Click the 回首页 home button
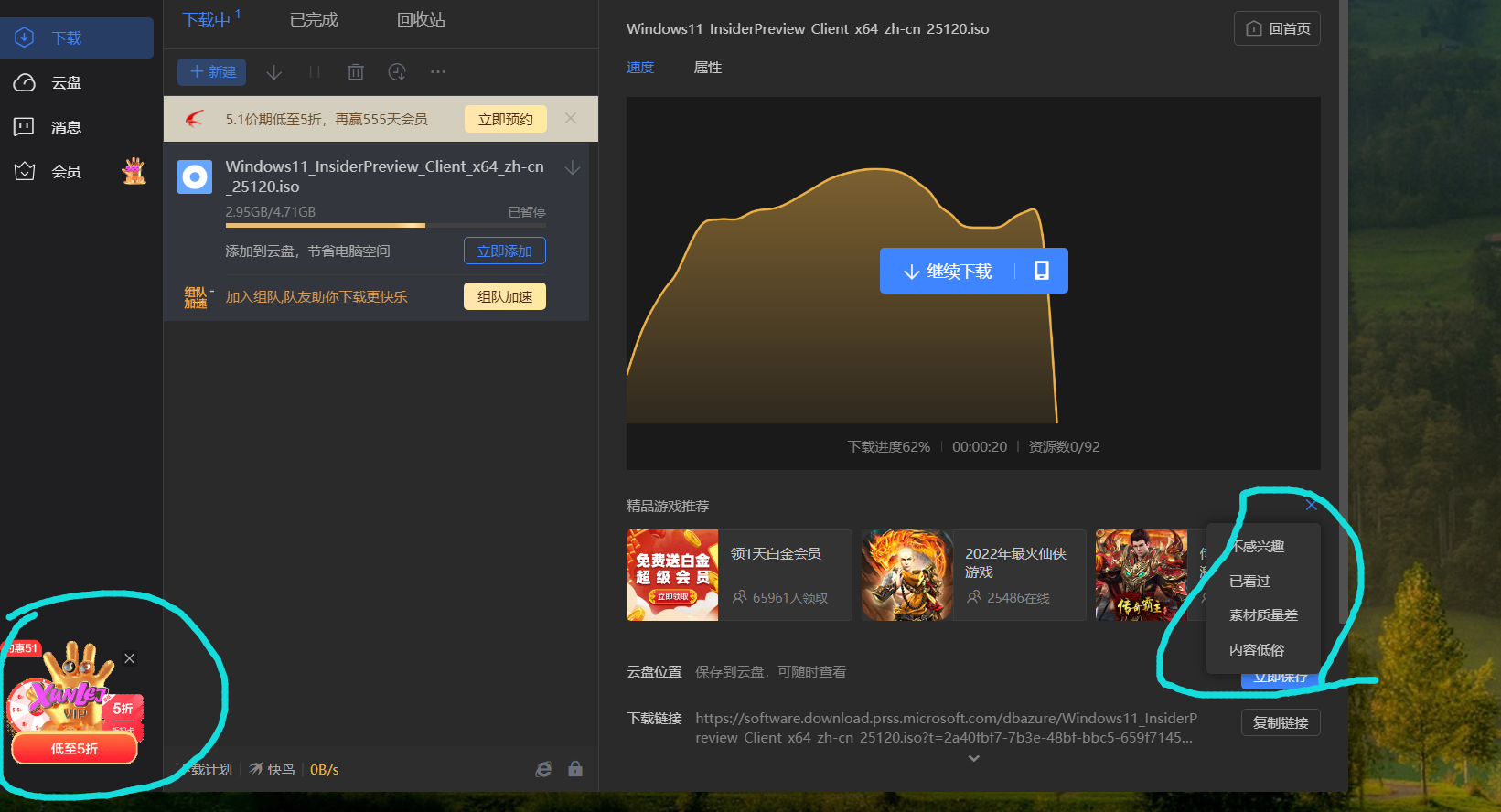The height and width of the screenshot is (812, 1501). tap(1277, 28)
